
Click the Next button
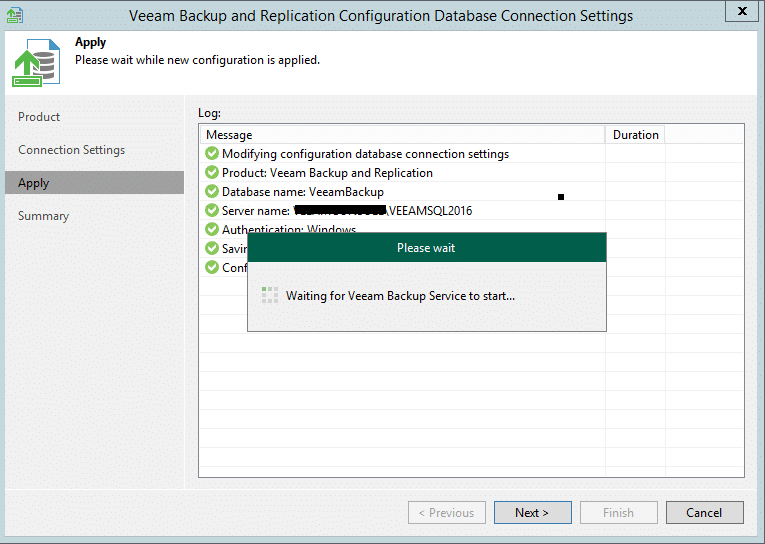(x=532, y=513)
